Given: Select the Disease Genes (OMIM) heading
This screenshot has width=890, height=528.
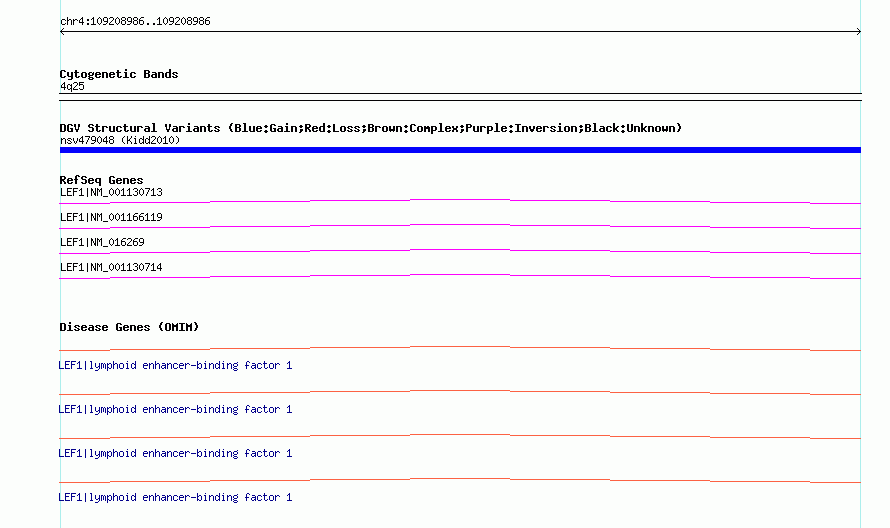Looking at the screenshot, I should 129,327.
